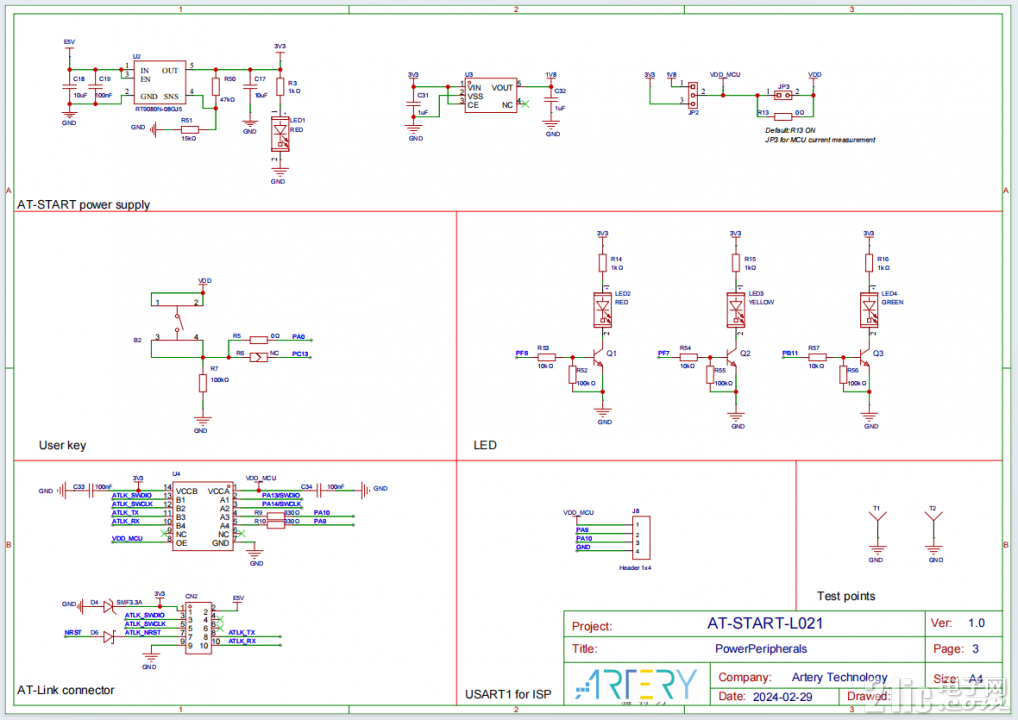Select the B2 user key switch symbol
This screenshot has width=1018, height=720.
(177, 325)
